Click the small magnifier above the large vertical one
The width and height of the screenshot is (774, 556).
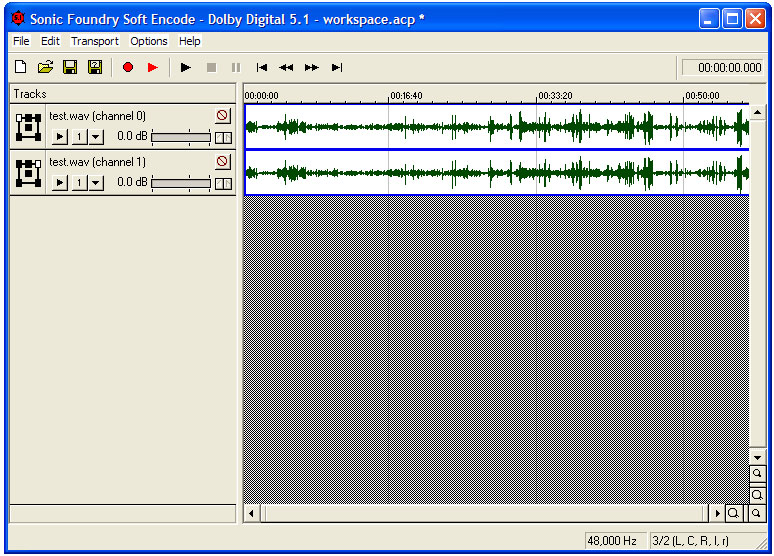[757, 474]
